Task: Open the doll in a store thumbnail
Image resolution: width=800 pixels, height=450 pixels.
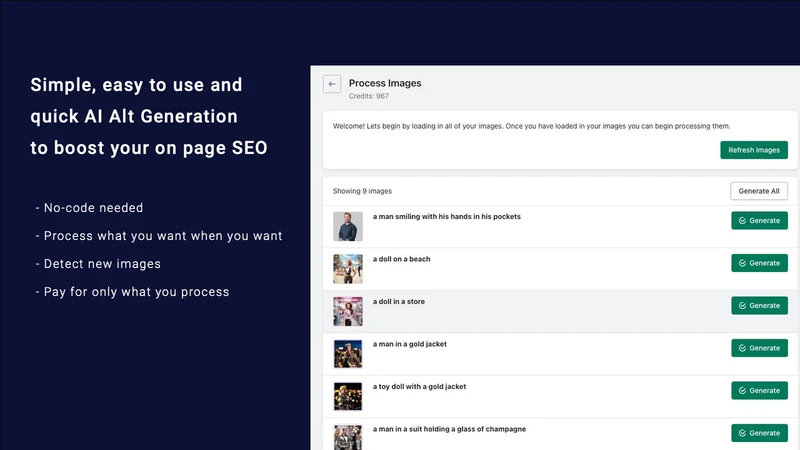Action: click(348, 311)
